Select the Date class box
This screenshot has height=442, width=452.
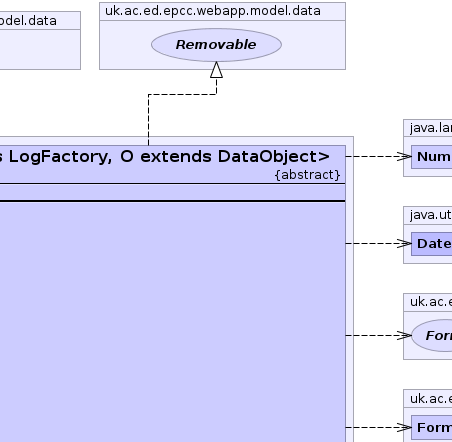(432, 244)
